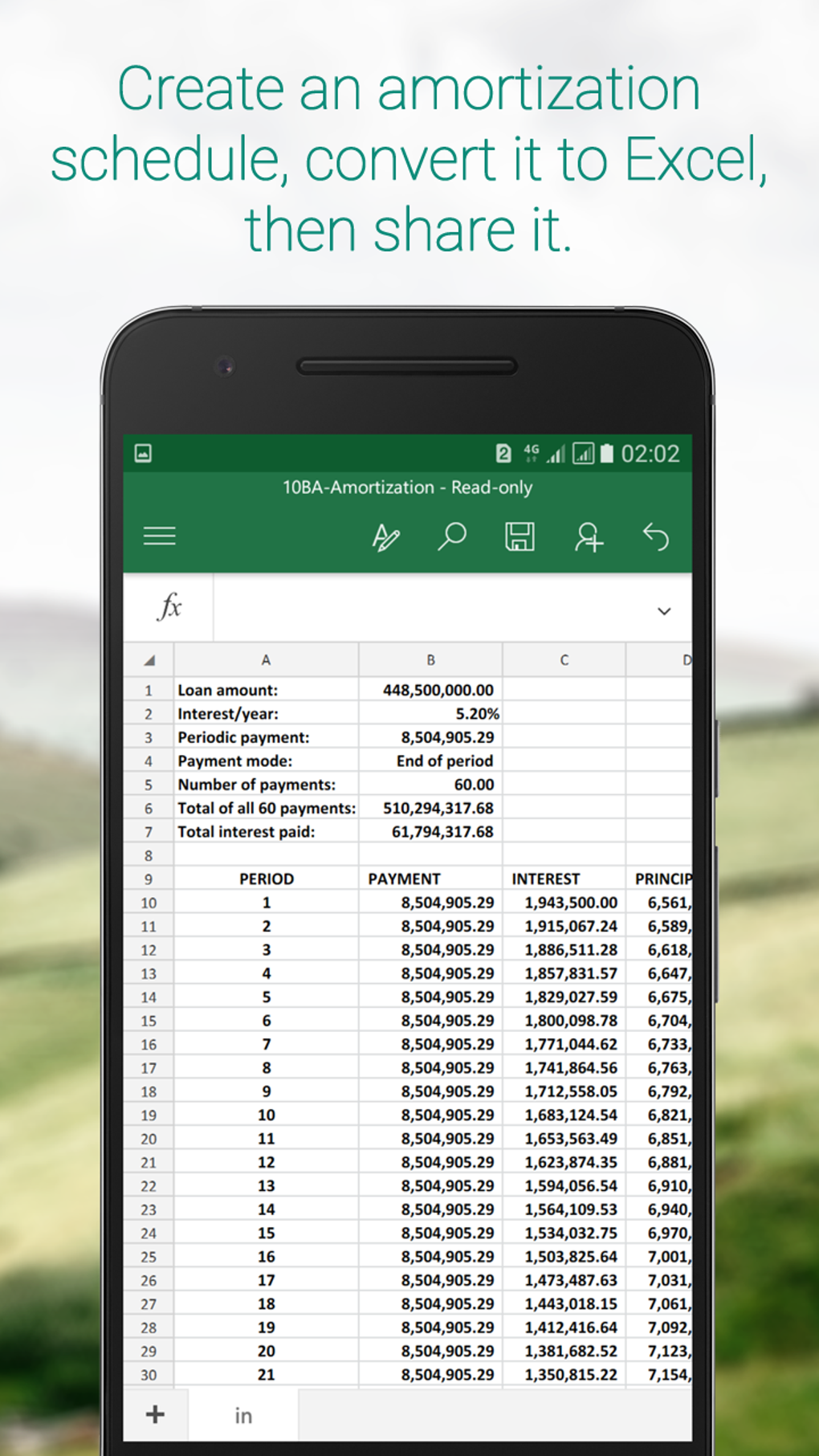The width and height of the screenshot is (819, 1456).
Task: Select the interest cell 1,350,815.22
Action: click(x=564, y=1375)
